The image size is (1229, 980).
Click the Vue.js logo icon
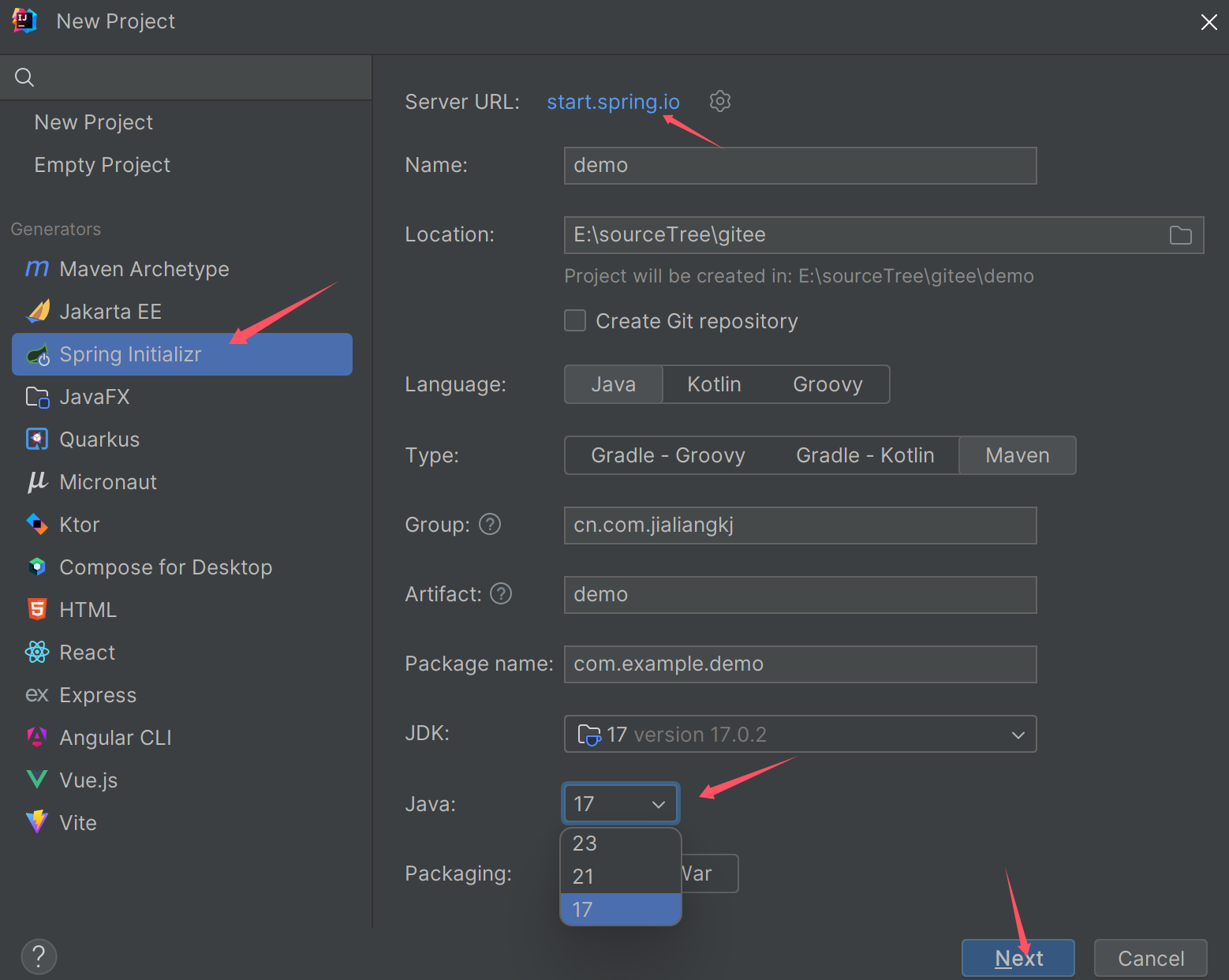(37, 780)
